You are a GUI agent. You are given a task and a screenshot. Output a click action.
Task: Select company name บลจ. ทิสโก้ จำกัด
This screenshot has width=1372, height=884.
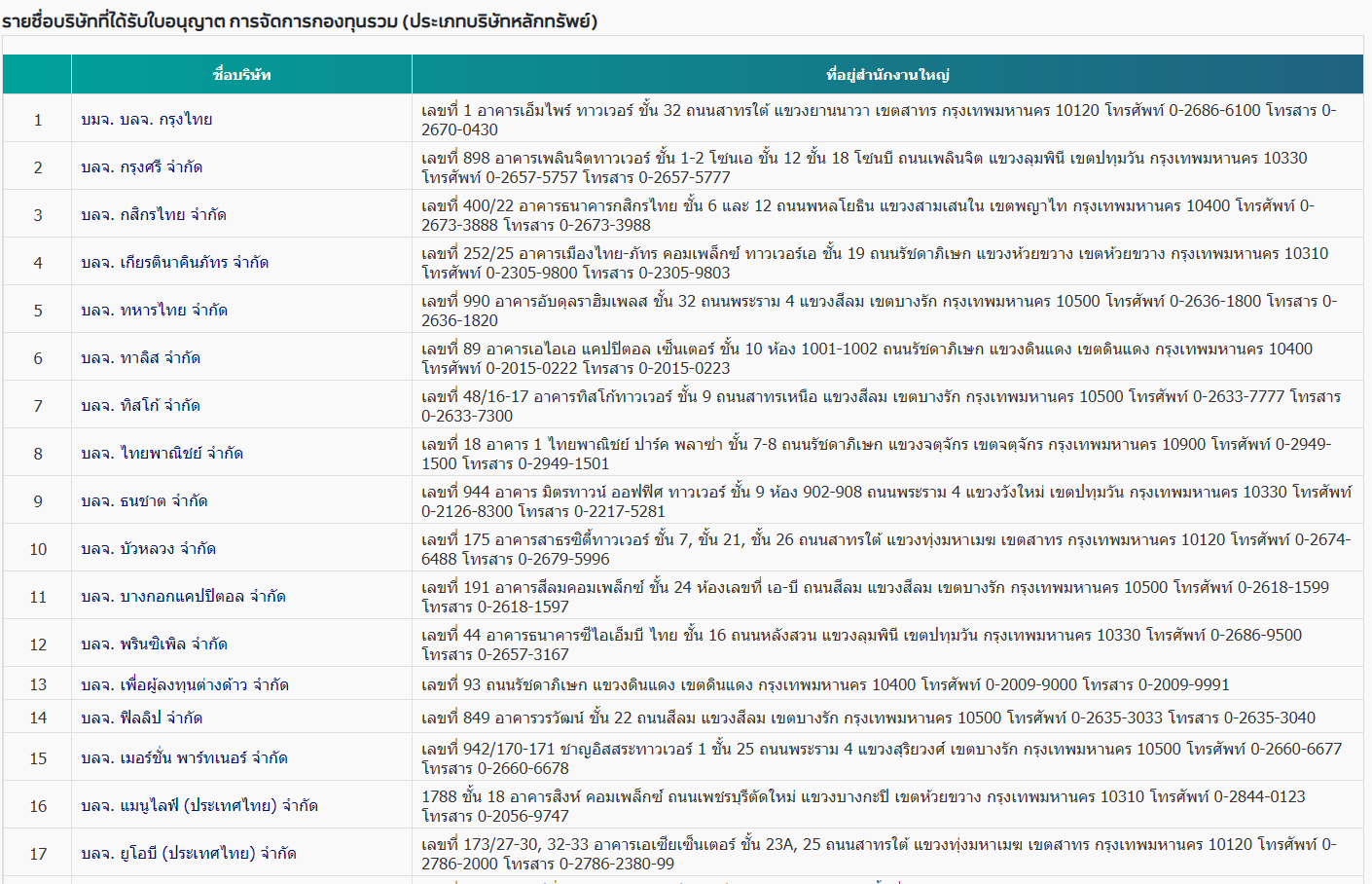coord(141,405)
